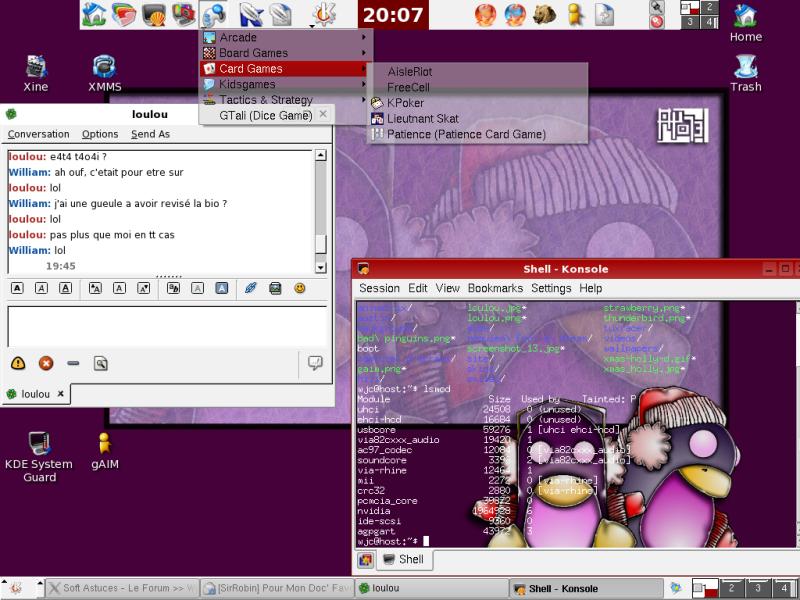Viewport: 800px width, 600px height.
Task: Toggle italic formatting in loulou chat
Action: click(41, 288)
